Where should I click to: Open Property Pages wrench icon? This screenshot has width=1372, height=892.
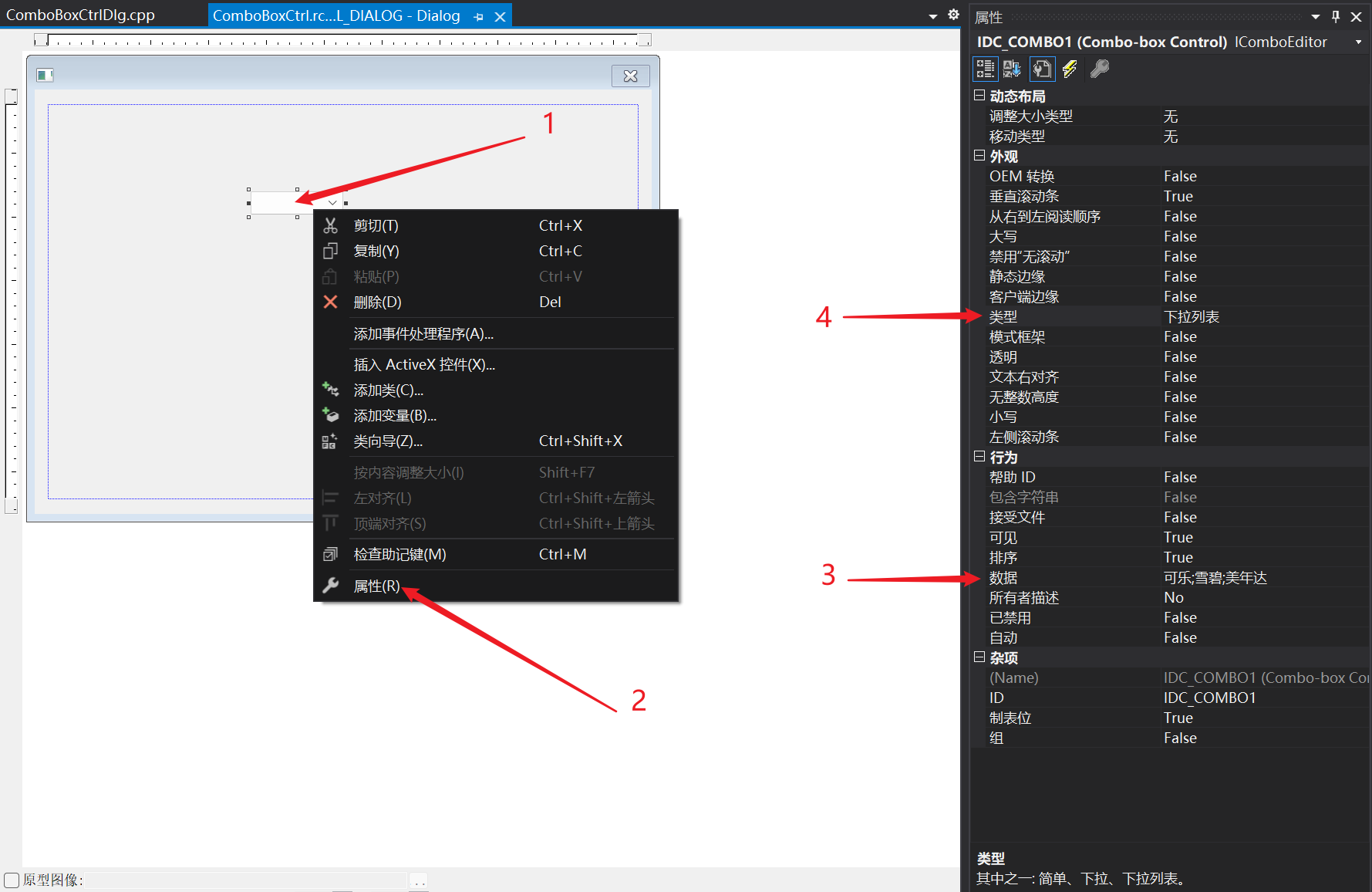(1099, 69)
